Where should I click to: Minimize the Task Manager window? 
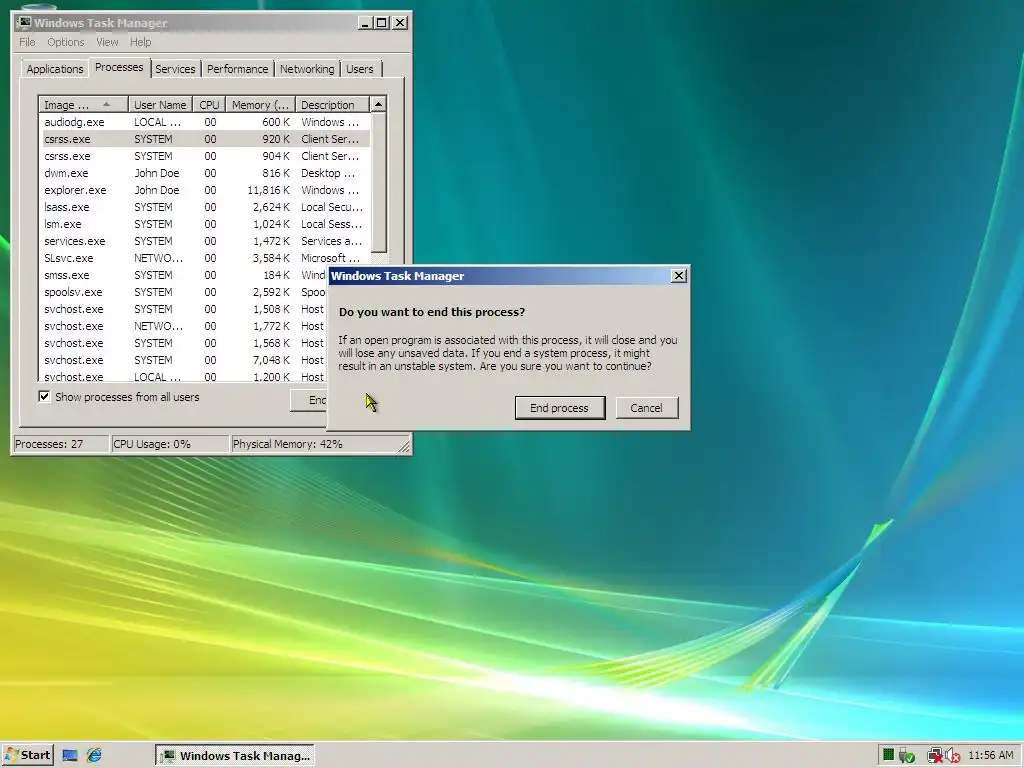pos(365,23)
